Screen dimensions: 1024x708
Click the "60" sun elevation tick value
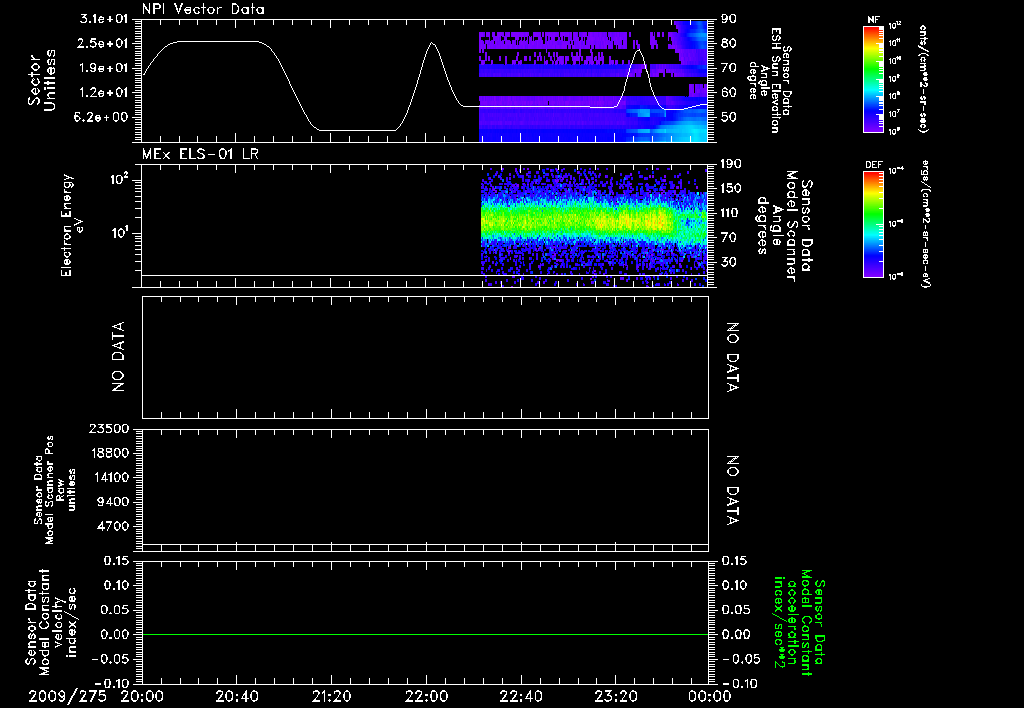(x=728, y=93)
